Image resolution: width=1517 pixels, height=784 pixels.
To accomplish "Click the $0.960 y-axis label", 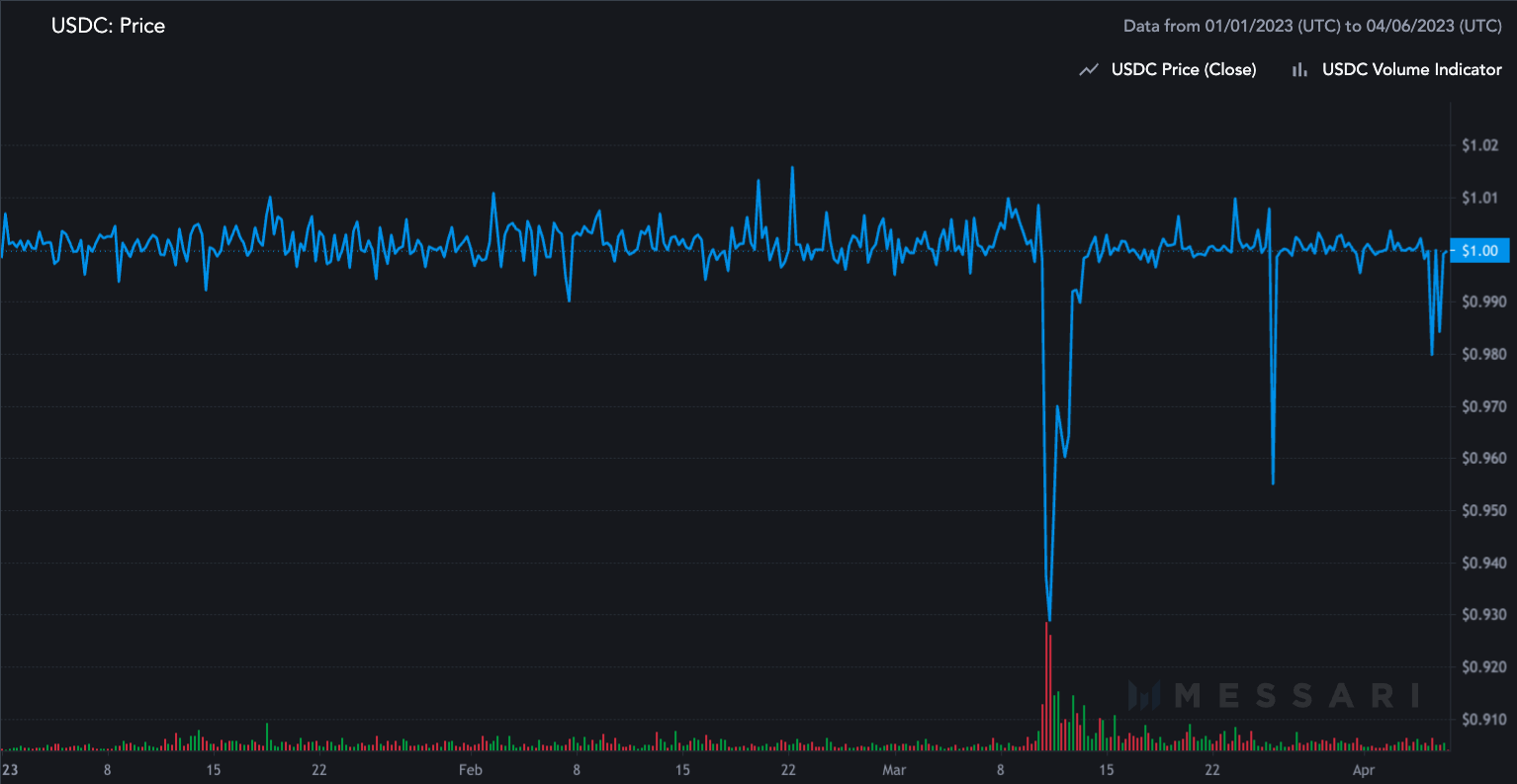I will tap(1483, 459).
